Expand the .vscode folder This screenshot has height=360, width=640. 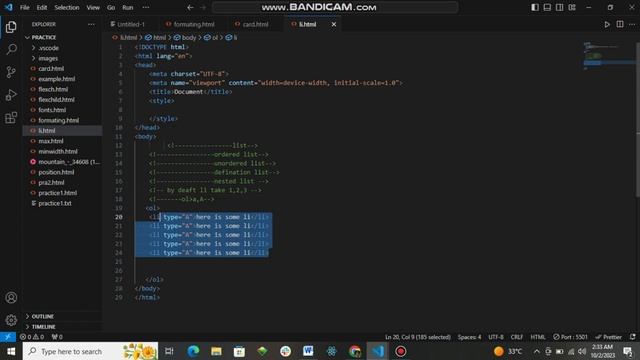tap(49, 48)
